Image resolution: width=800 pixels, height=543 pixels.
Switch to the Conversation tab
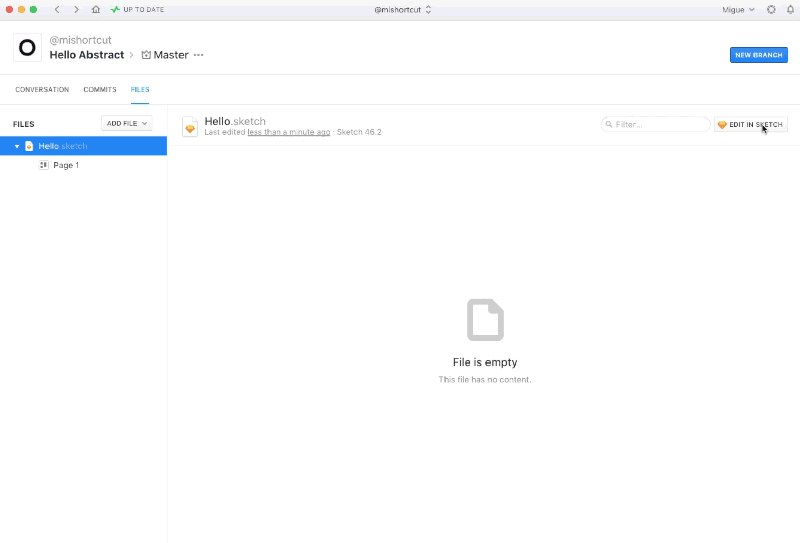click(42, 89)
